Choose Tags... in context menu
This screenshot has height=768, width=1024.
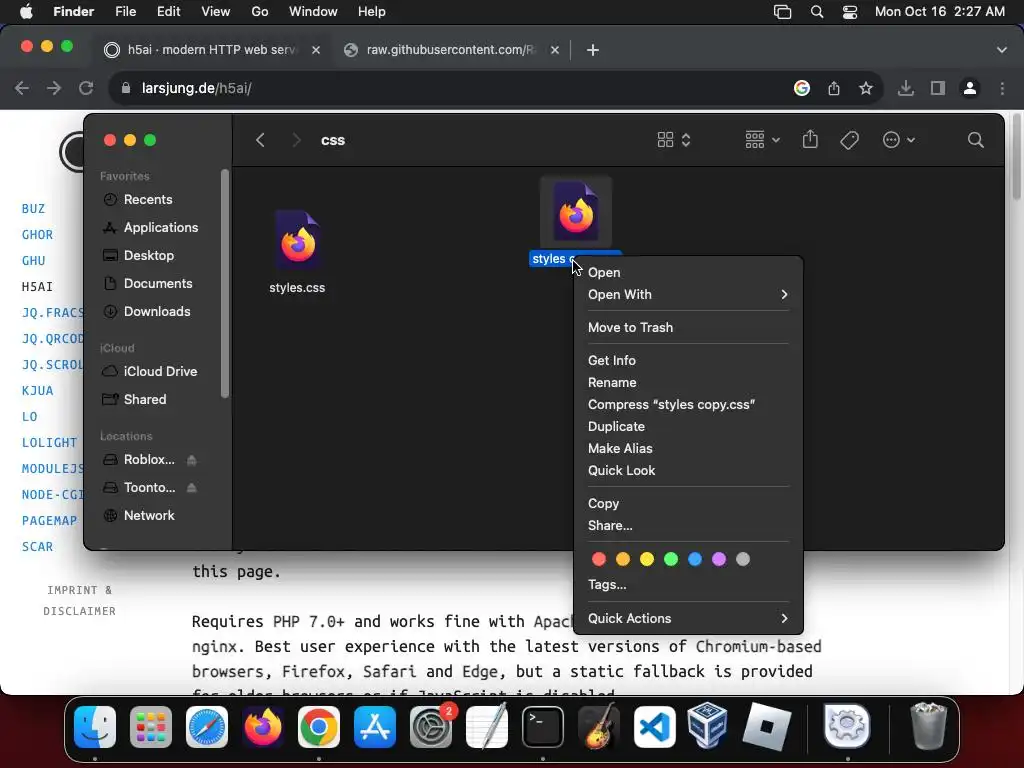(x=688, y=584)
